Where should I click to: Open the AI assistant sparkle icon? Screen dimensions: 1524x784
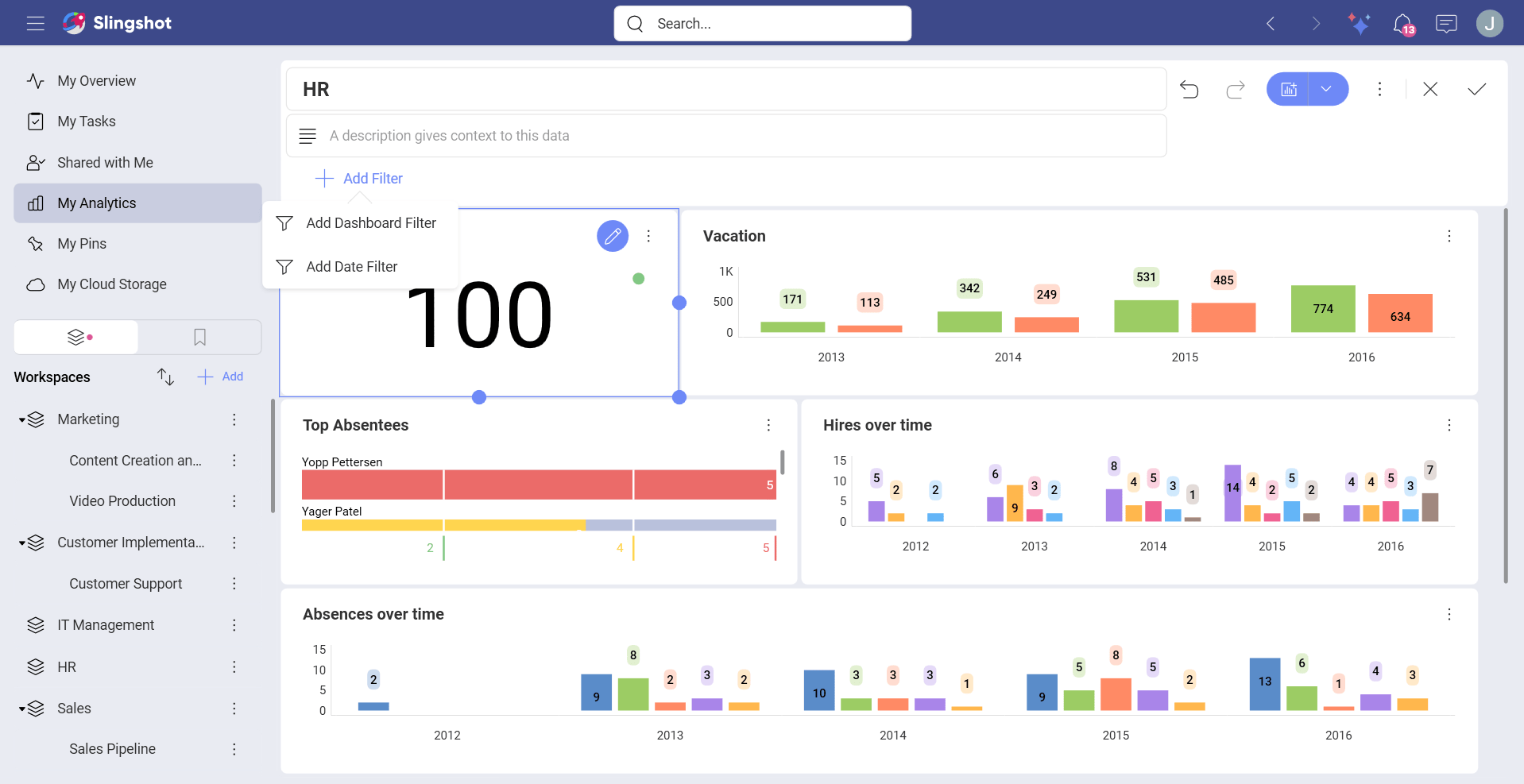[1360, 23]
